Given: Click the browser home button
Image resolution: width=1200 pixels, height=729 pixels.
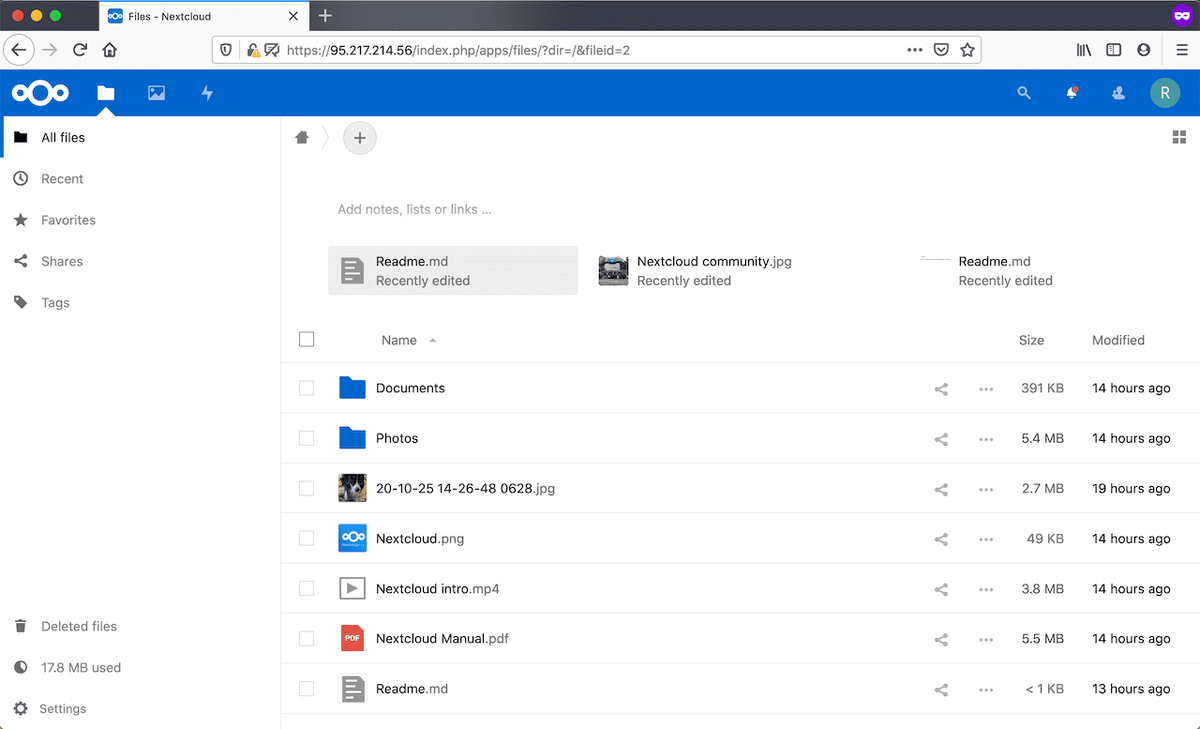Looking at the screenshot, I should (110, 49).
